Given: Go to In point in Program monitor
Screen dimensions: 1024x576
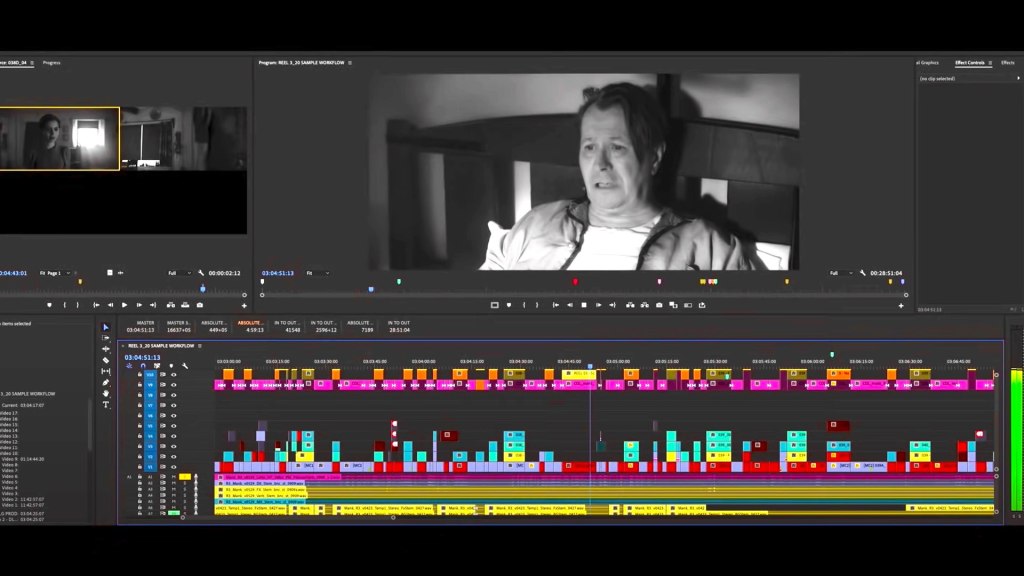Looking at the screenshot, I should (556, 305).
